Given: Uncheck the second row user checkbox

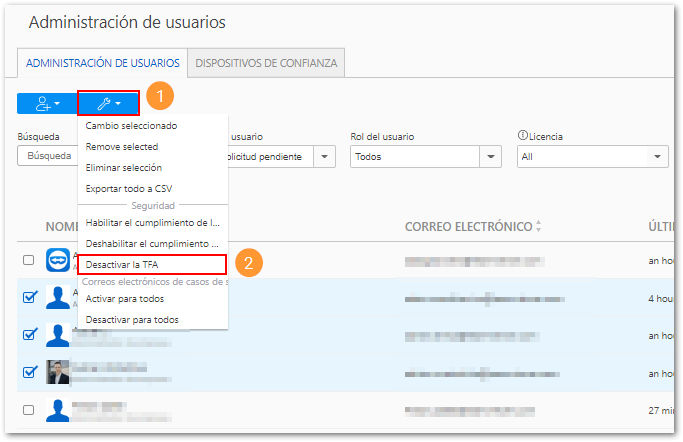Looking at the screenshot, I should pos(30,297).
